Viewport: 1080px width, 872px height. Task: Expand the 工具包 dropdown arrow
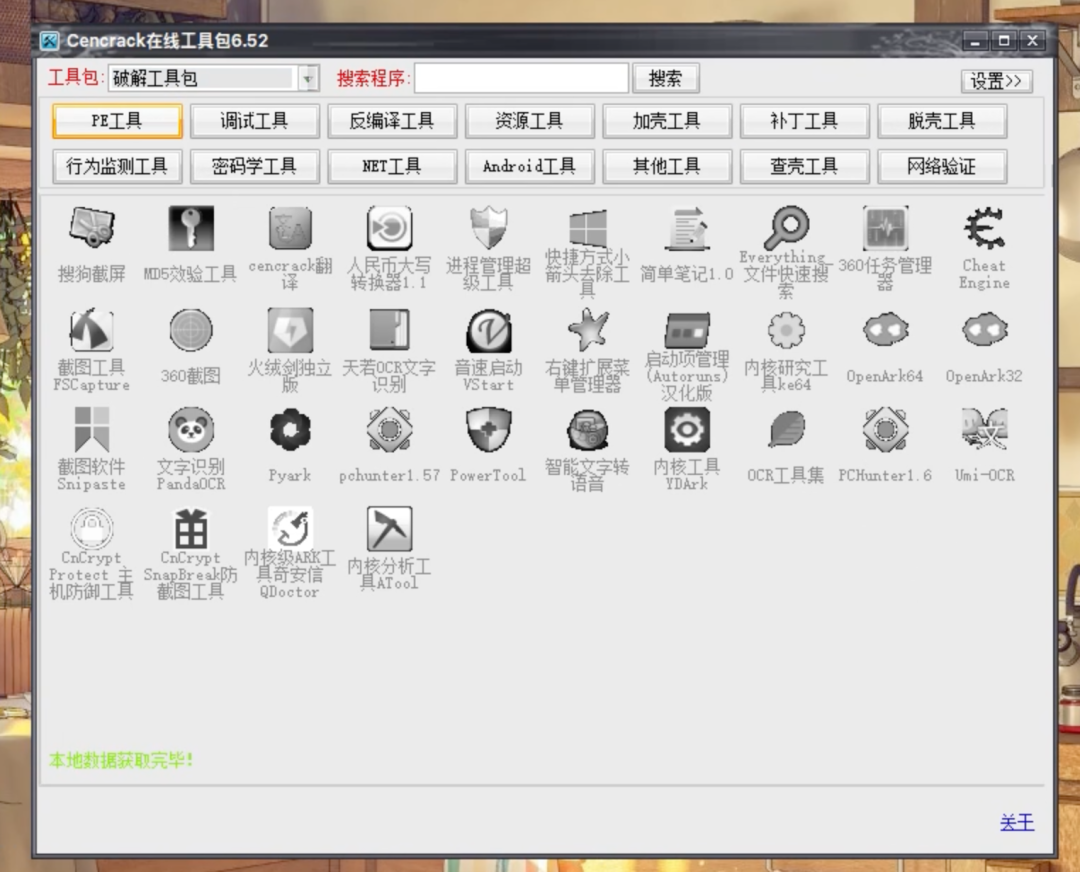(x=308, y=78)
